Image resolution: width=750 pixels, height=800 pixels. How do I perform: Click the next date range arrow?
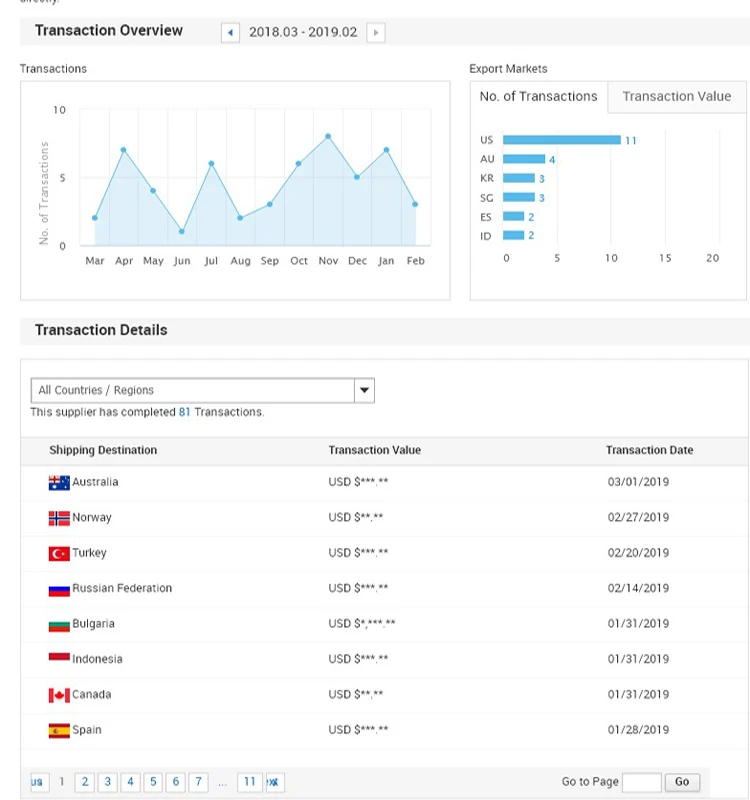click(376, 32)
